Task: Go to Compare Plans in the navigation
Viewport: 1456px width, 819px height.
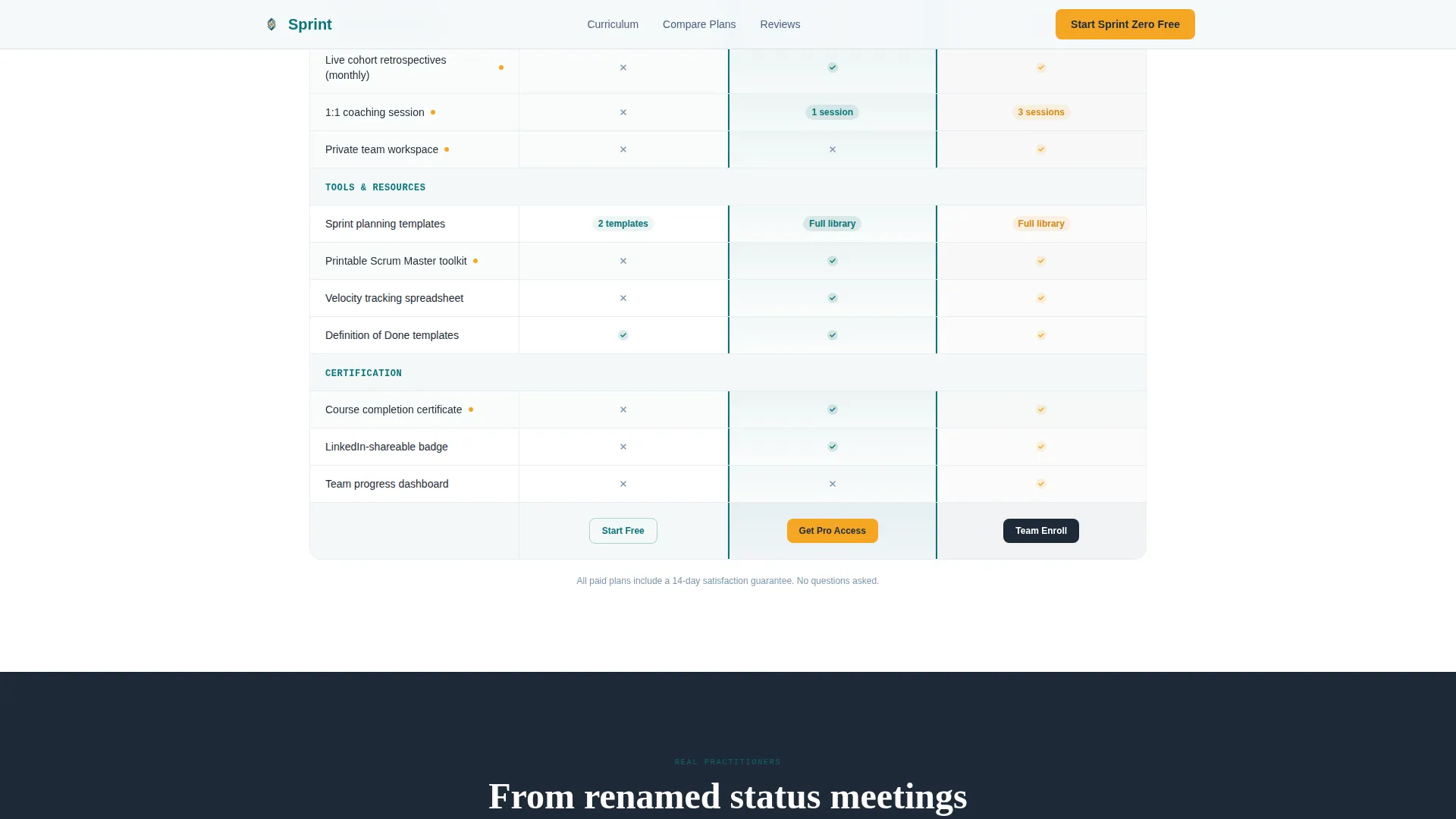Action: tap(699, 24)
